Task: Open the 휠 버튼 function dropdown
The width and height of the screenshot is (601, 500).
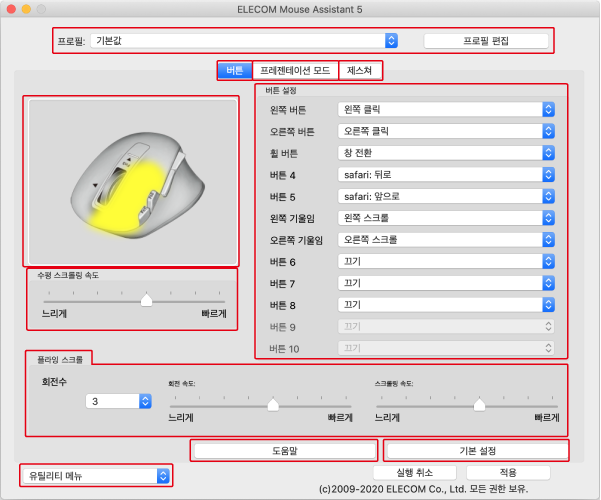Action: pos(446,153)
